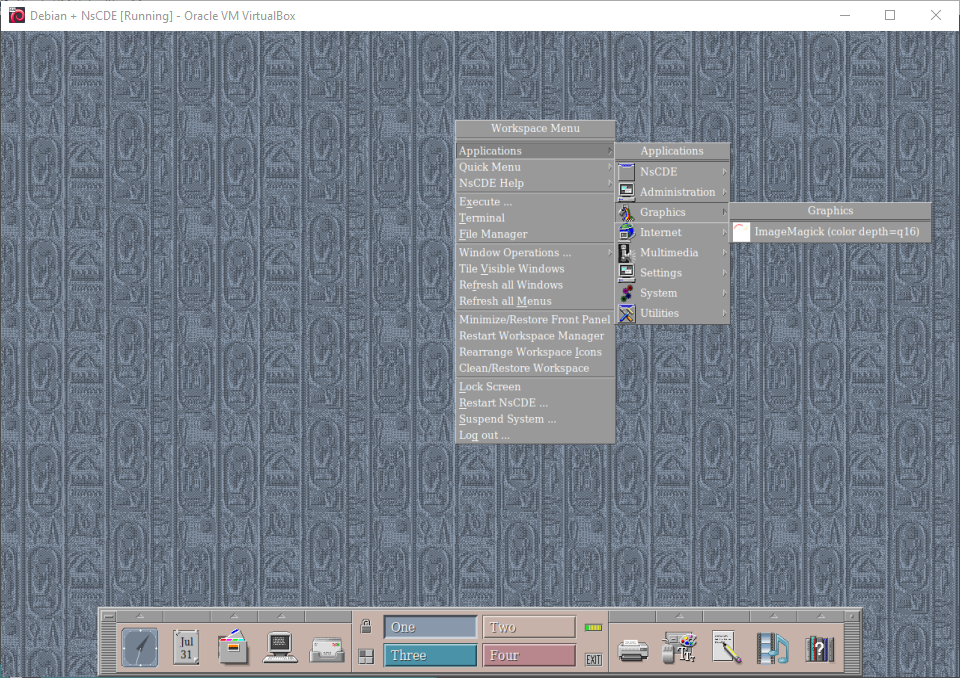This screenshot has width=960, height=678.
Task: Open the help books icon
Action: (819, 648)
